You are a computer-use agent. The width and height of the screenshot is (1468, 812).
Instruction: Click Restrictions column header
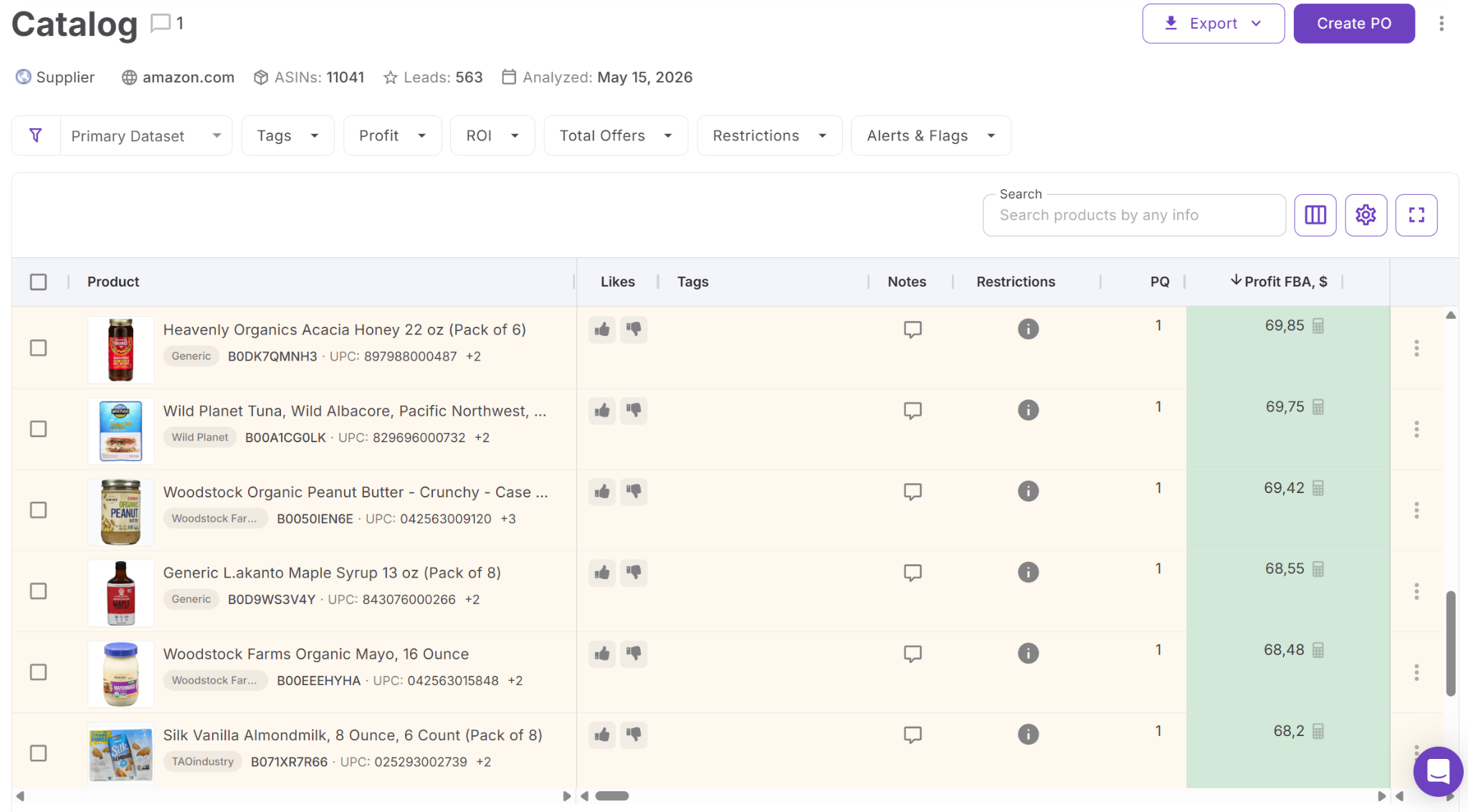point(1016,282)
